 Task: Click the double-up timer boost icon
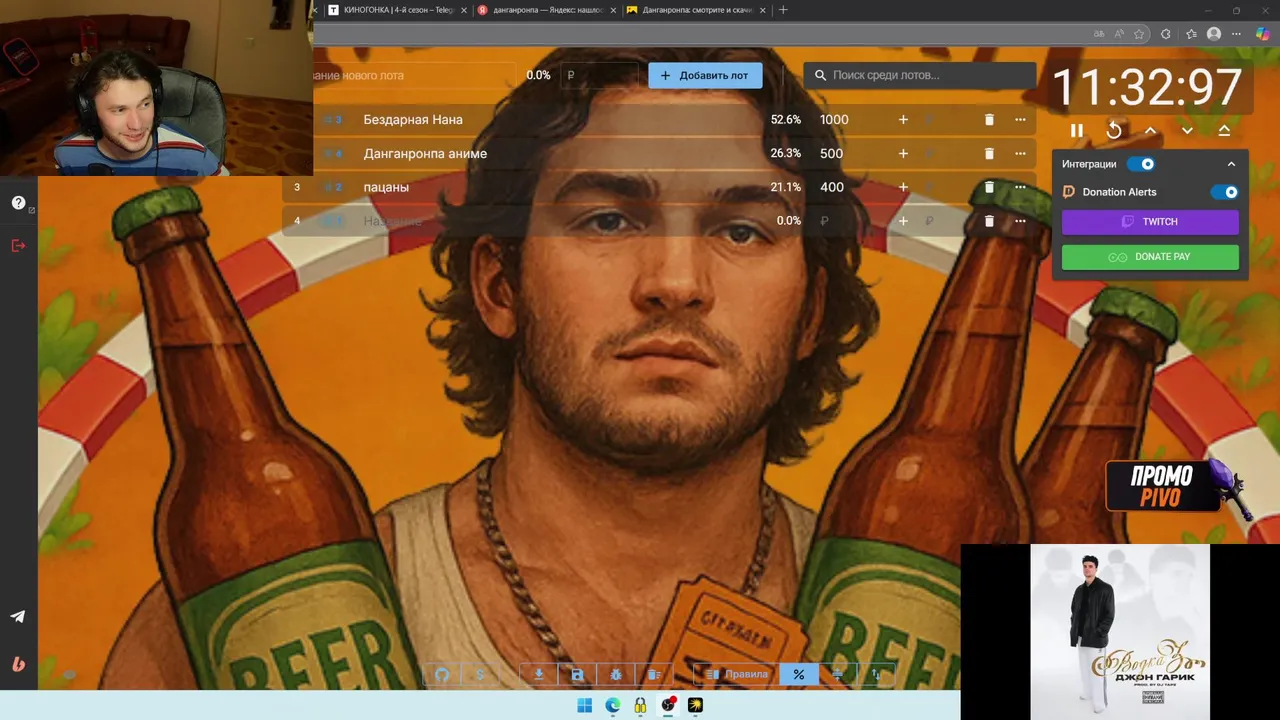click(x=1224, y=131)
